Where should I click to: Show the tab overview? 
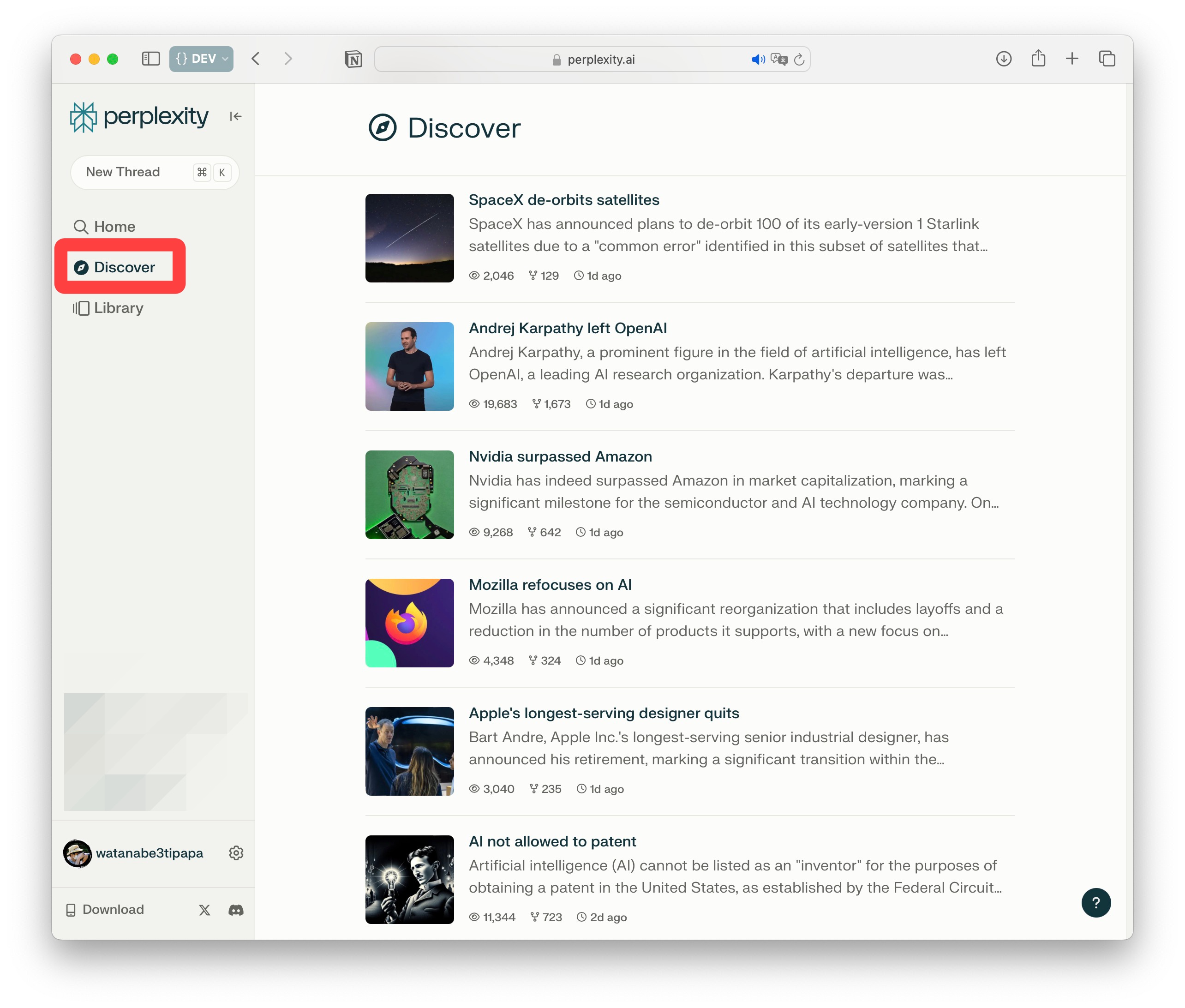pyautogui.click(x=1107, y=59)
